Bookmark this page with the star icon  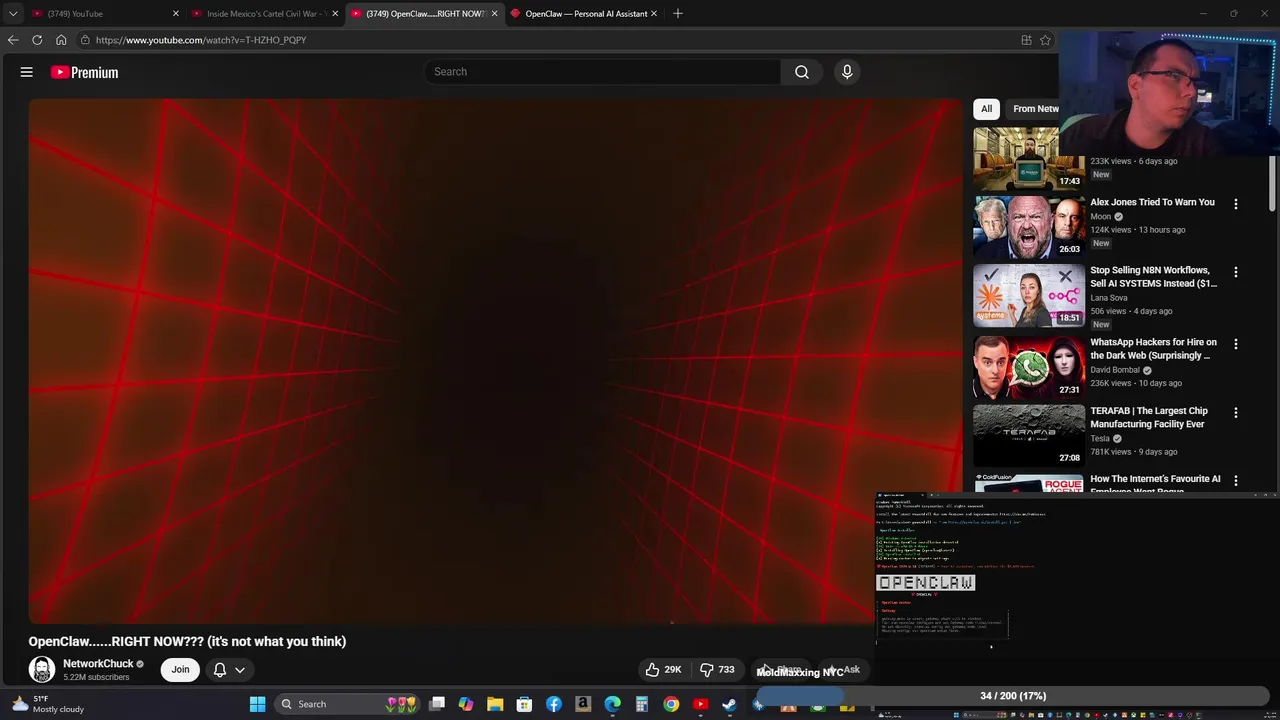point(1045,40)
